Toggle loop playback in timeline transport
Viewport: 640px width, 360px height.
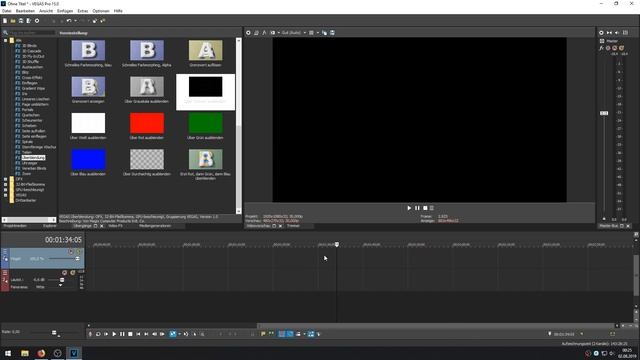pos(98,334)
